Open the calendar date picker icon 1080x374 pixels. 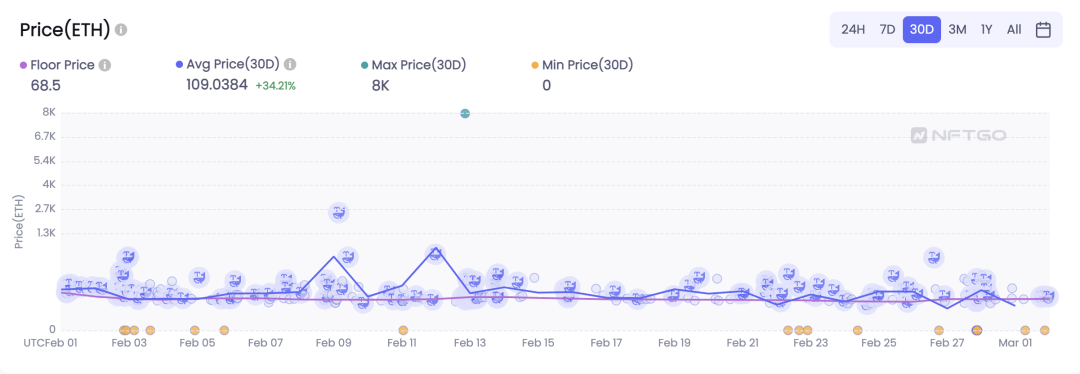coord(1043,30)
